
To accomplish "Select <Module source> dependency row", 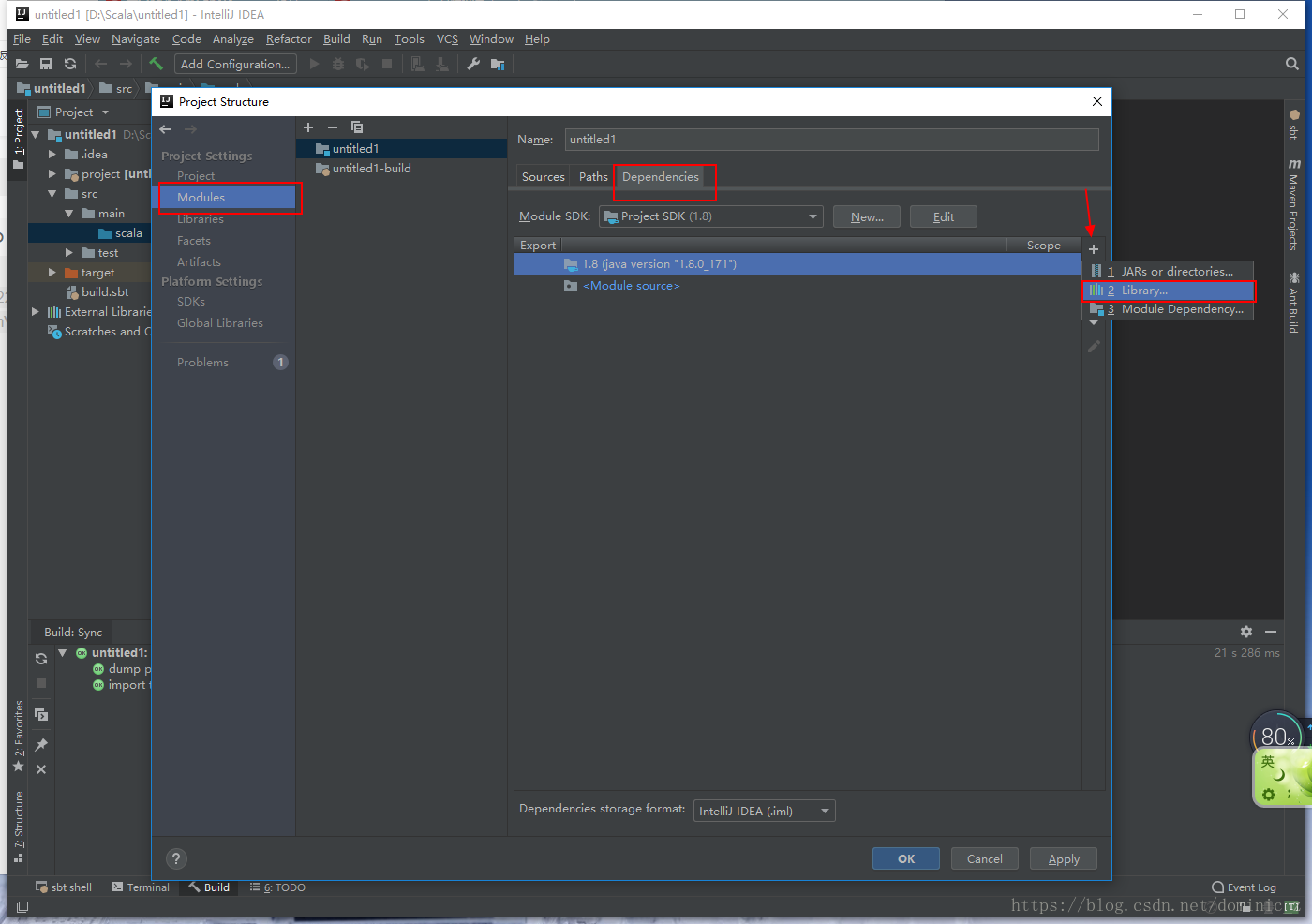I will [x=798, y=286].
